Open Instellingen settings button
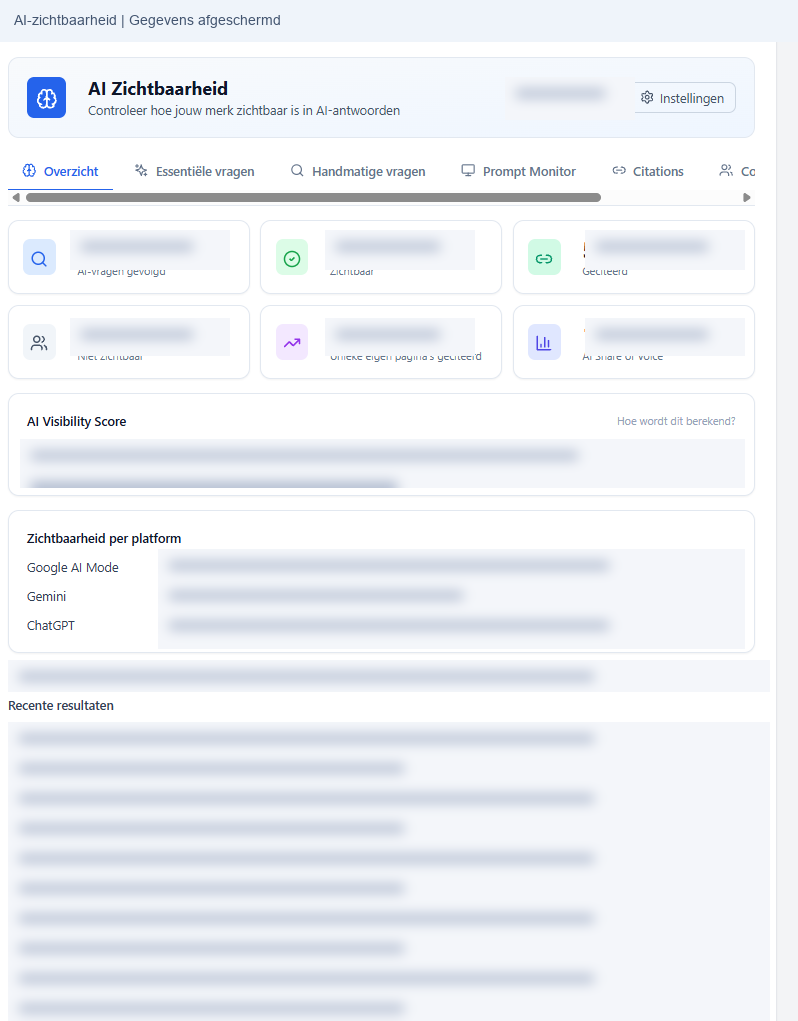Screen dimensions: 798x1021 tap(685, 98)
